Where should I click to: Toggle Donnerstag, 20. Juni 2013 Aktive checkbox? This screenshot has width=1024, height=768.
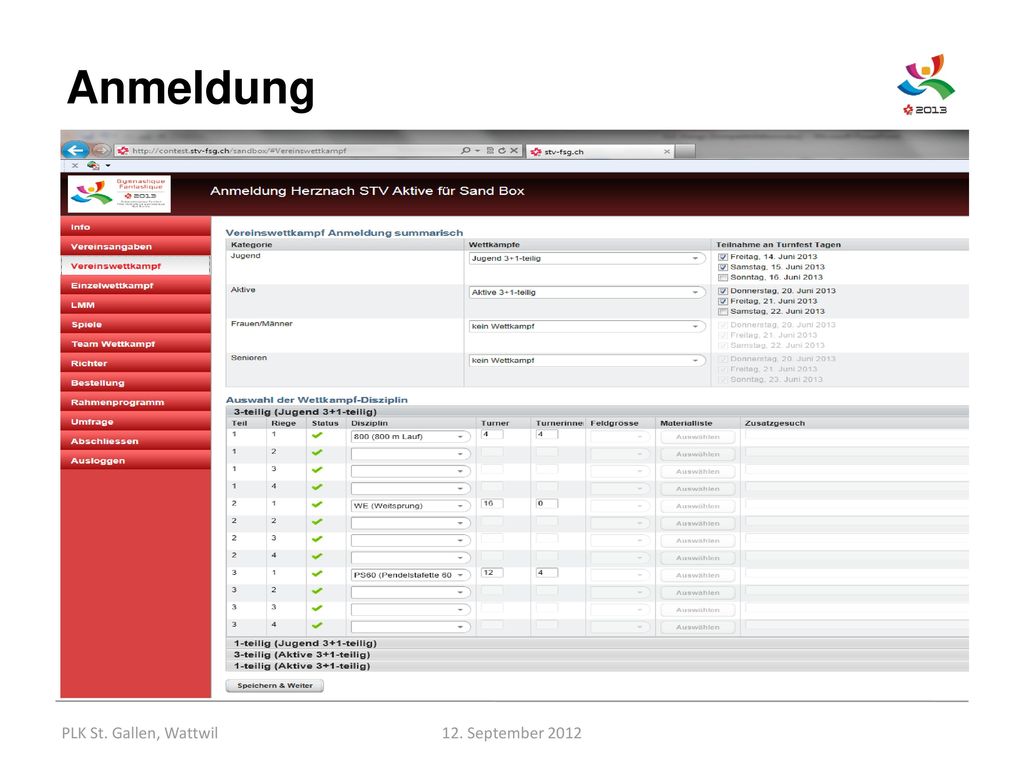tap(723, 291)
